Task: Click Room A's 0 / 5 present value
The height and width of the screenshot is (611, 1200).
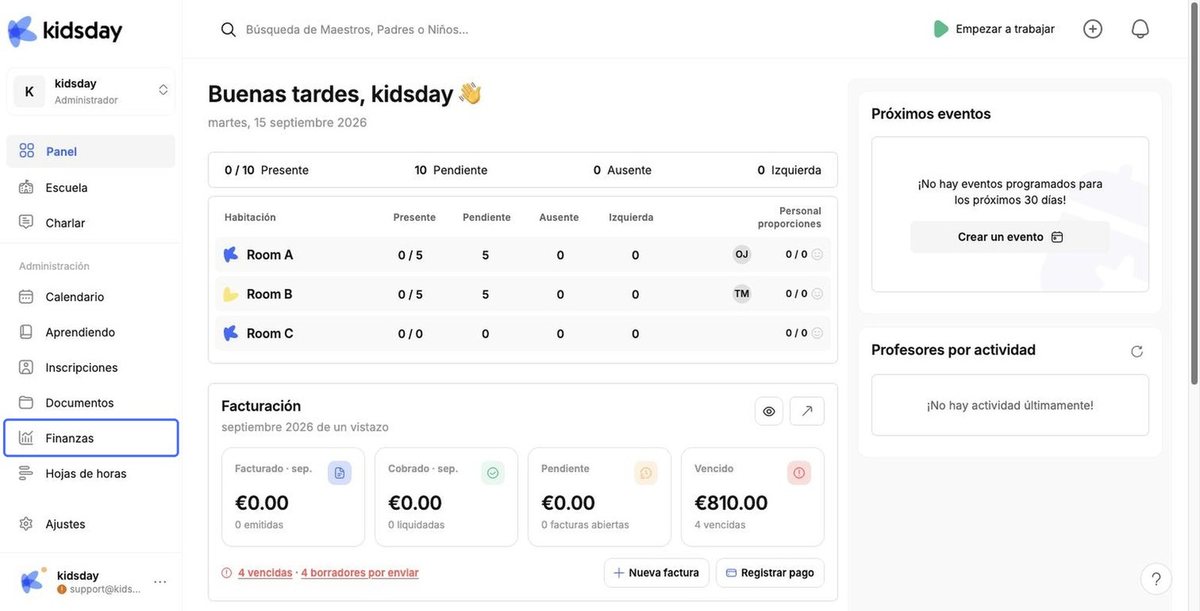Action: pyautogui.click(x=410, y=255)
